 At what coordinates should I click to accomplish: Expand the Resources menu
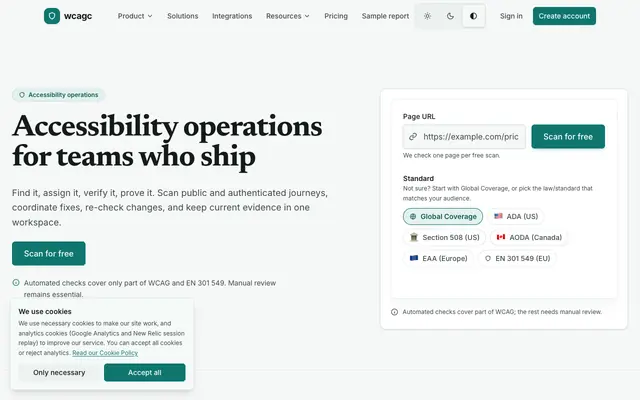[x=288, y=16]
